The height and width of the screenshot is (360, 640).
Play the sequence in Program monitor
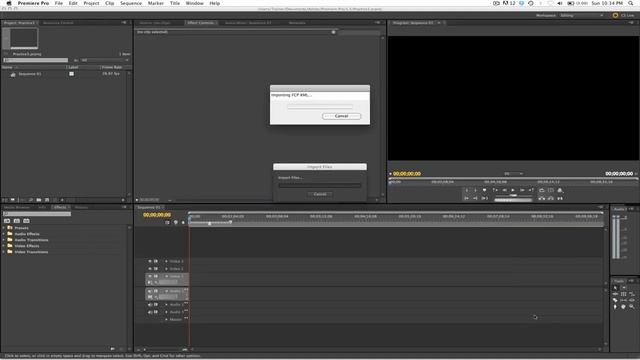(x=513, y=190)
